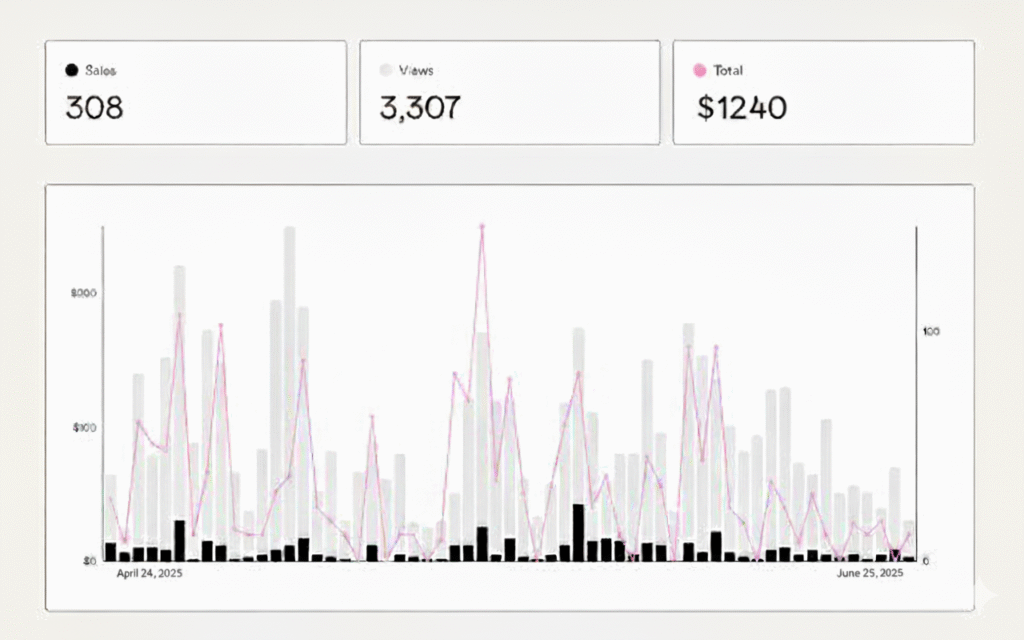This screenshot has width=1024, height=640.
Task: Toggle the Views series label
Action: click(x=416, y=71)
